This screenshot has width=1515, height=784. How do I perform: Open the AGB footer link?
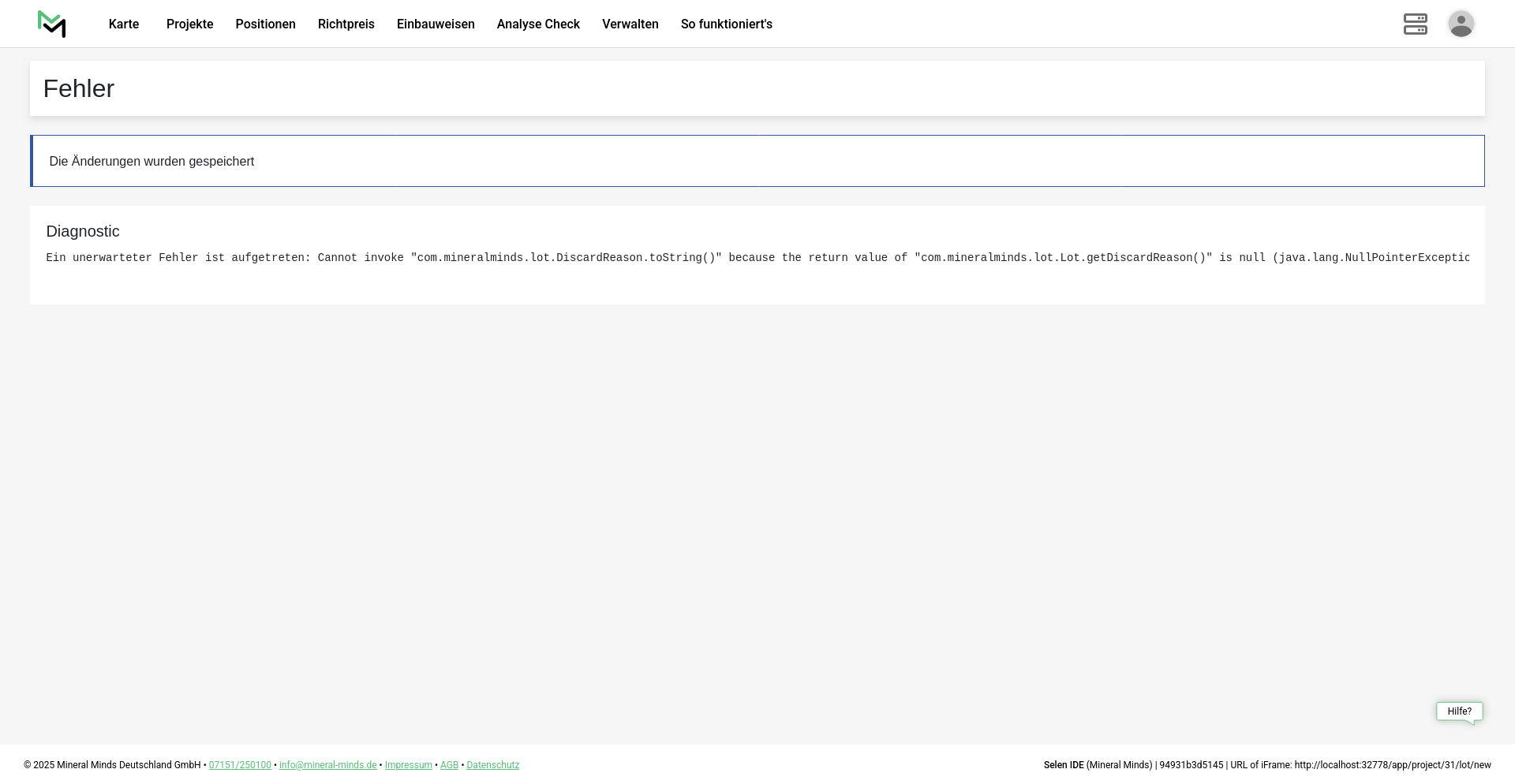click(x=449, y=765)
